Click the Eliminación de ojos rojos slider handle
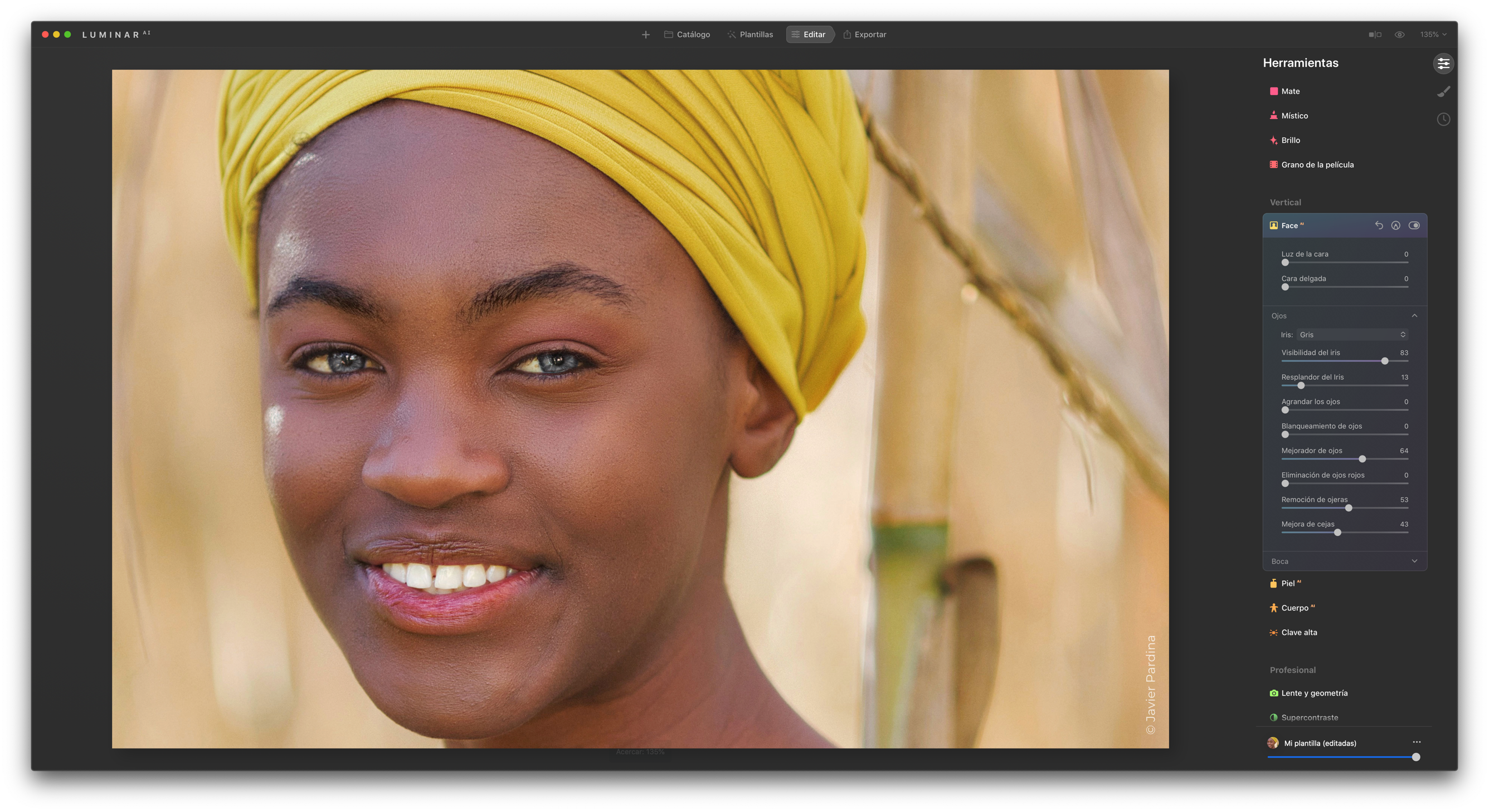The image size is (1489, 812). coord(1285,483)
